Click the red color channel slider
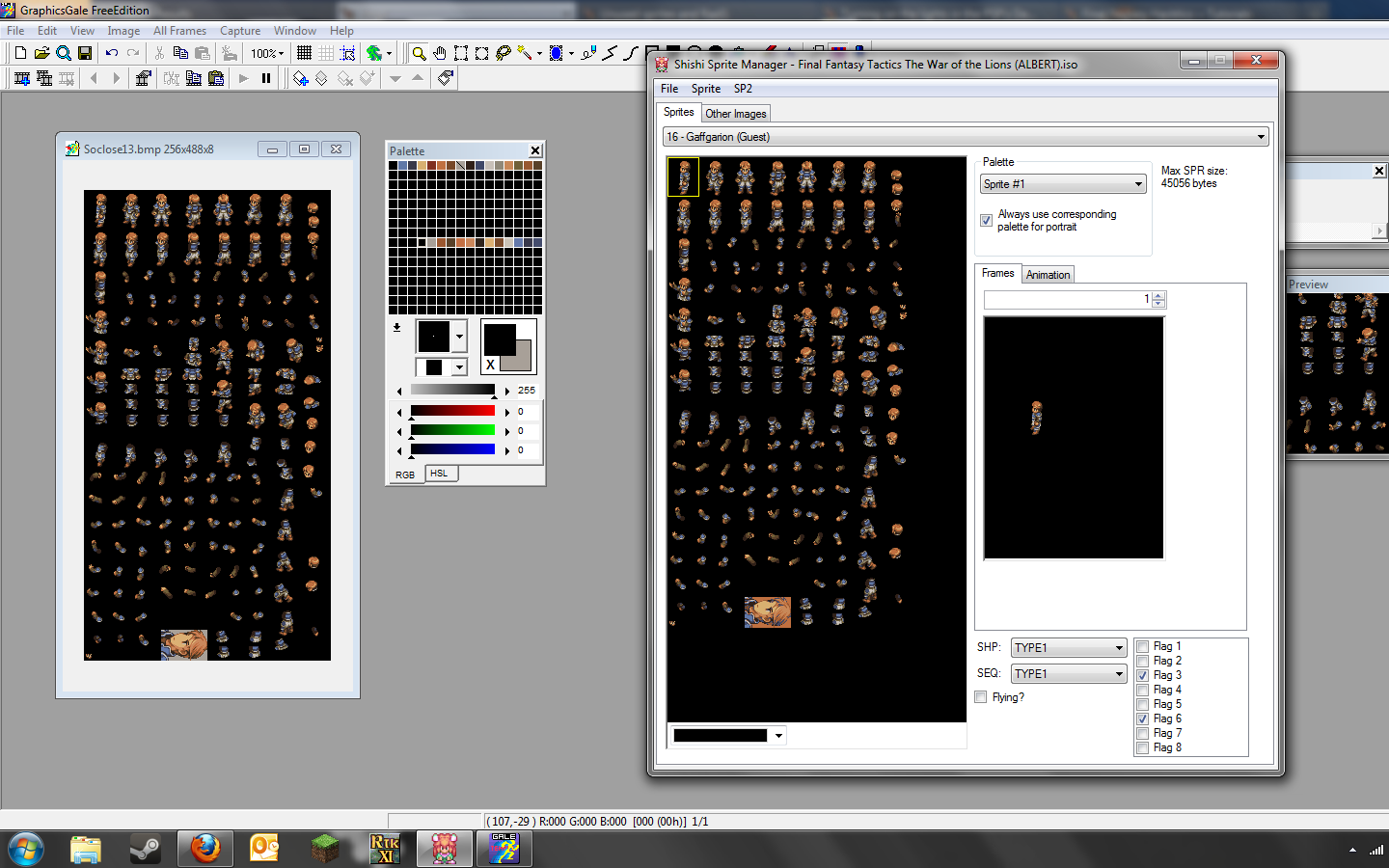The height and width of the screenshot is (868, 1389). pos(452,412)
